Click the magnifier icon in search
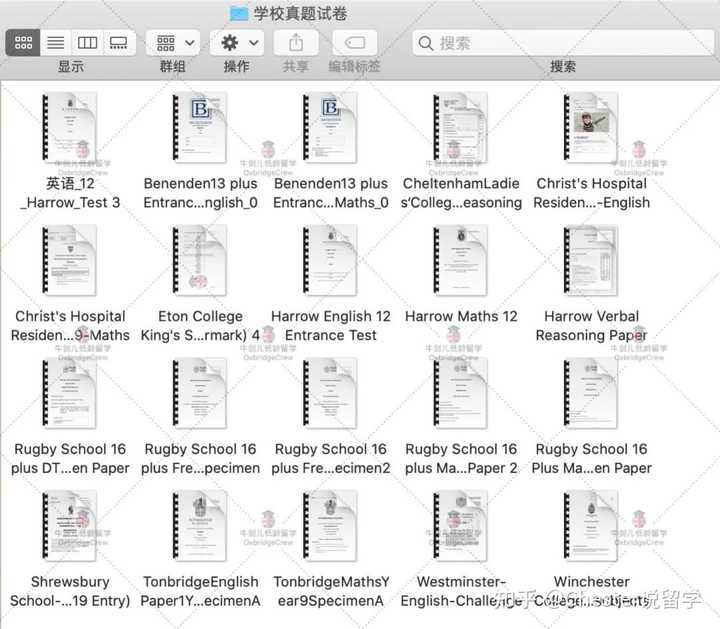The height and width of the screenshot is (629, 720). tap(426, 43)
